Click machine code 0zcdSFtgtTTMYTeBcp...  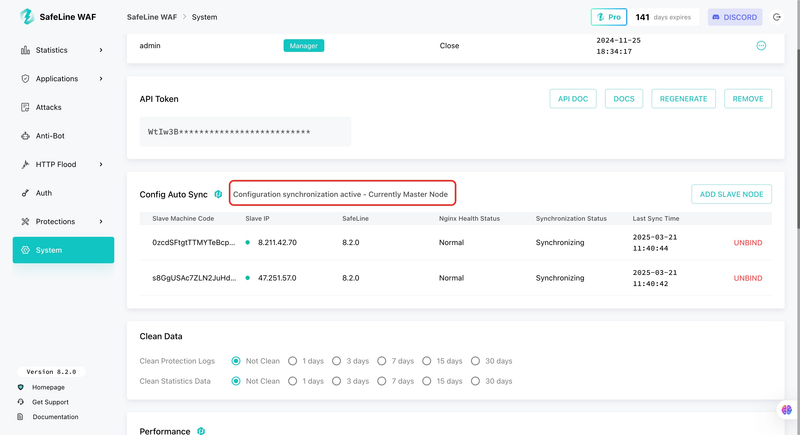(193, 242)
